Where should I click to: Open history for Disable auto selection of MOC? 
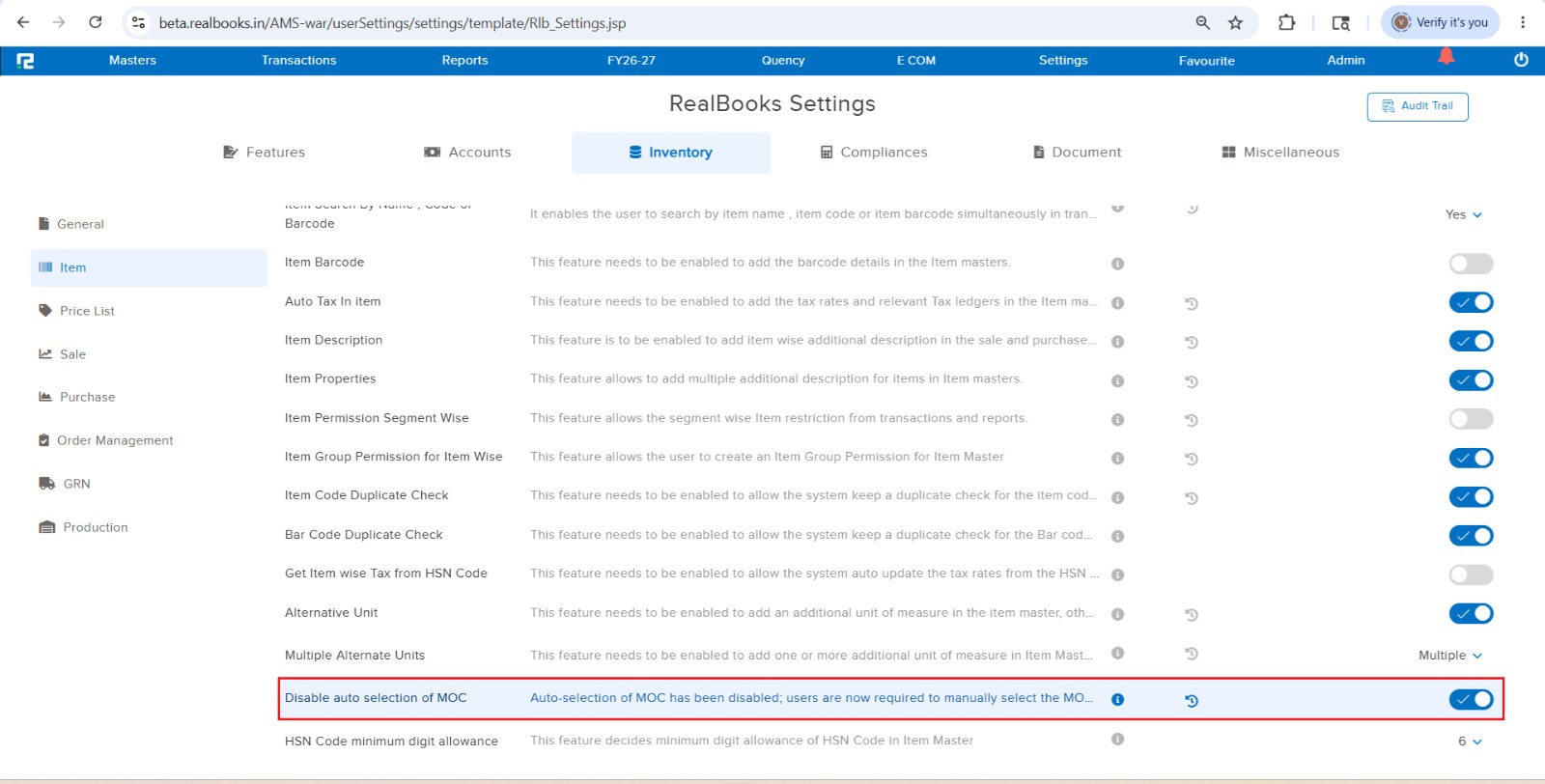click(1192, 701)
